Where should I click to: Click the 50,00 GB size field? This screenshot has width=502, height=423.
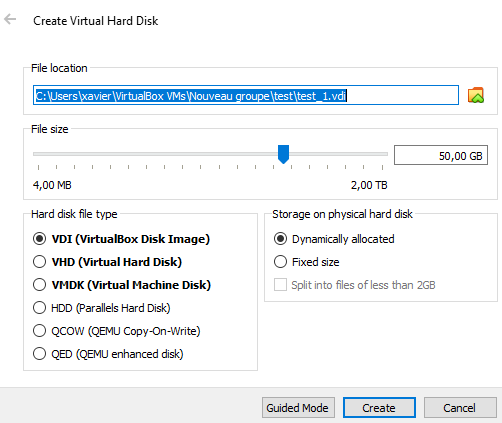(x=441, y=155)
